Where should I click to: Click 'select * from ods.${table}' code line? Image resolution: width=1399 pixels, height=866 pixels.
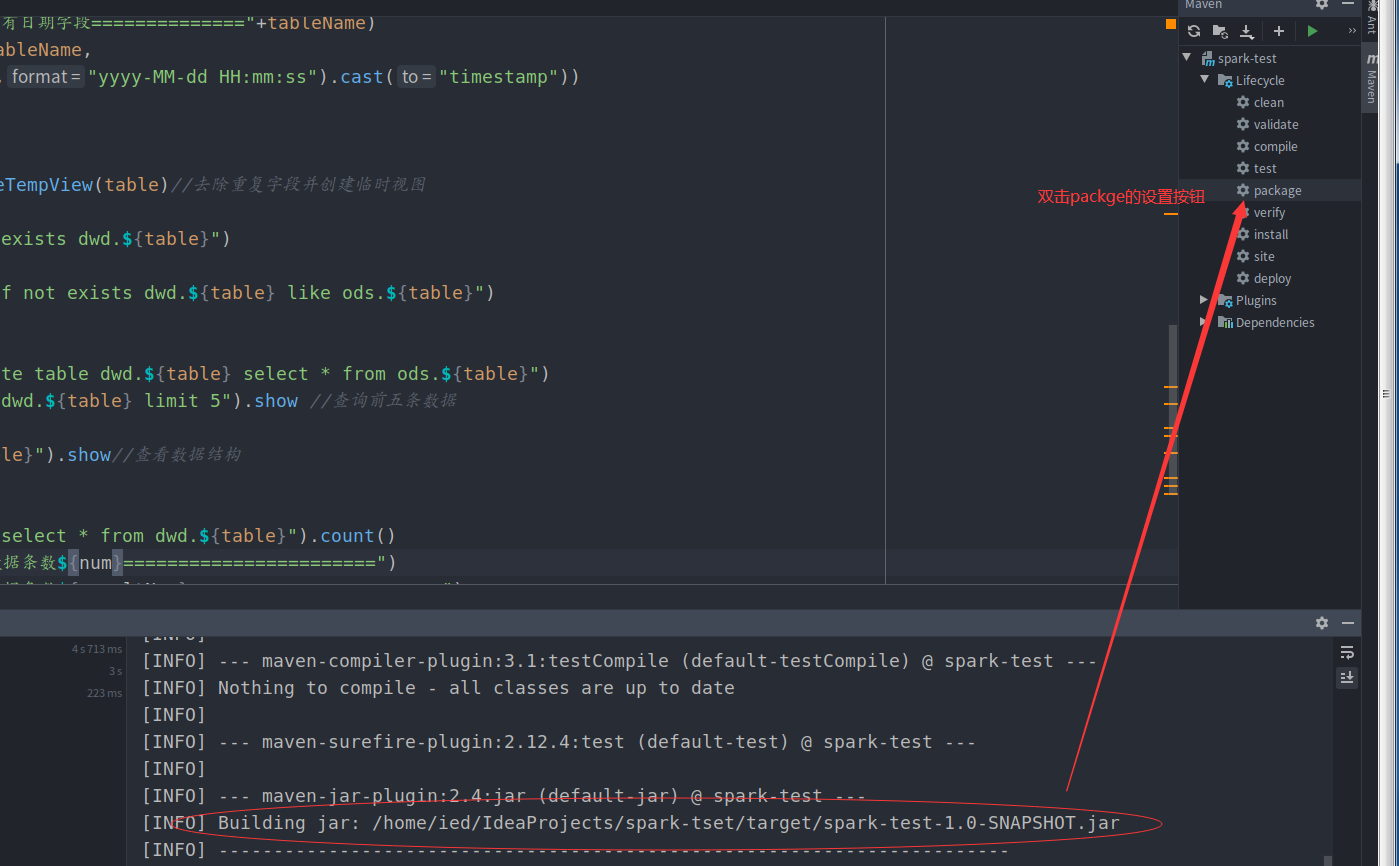click(275, 373)
